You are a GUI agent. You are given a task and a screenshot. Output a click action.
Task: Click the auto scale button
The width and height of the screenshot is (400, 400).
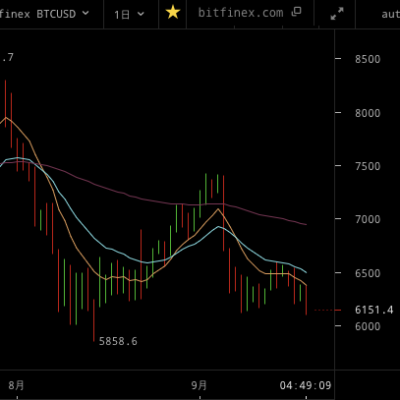tap(391, 14)
